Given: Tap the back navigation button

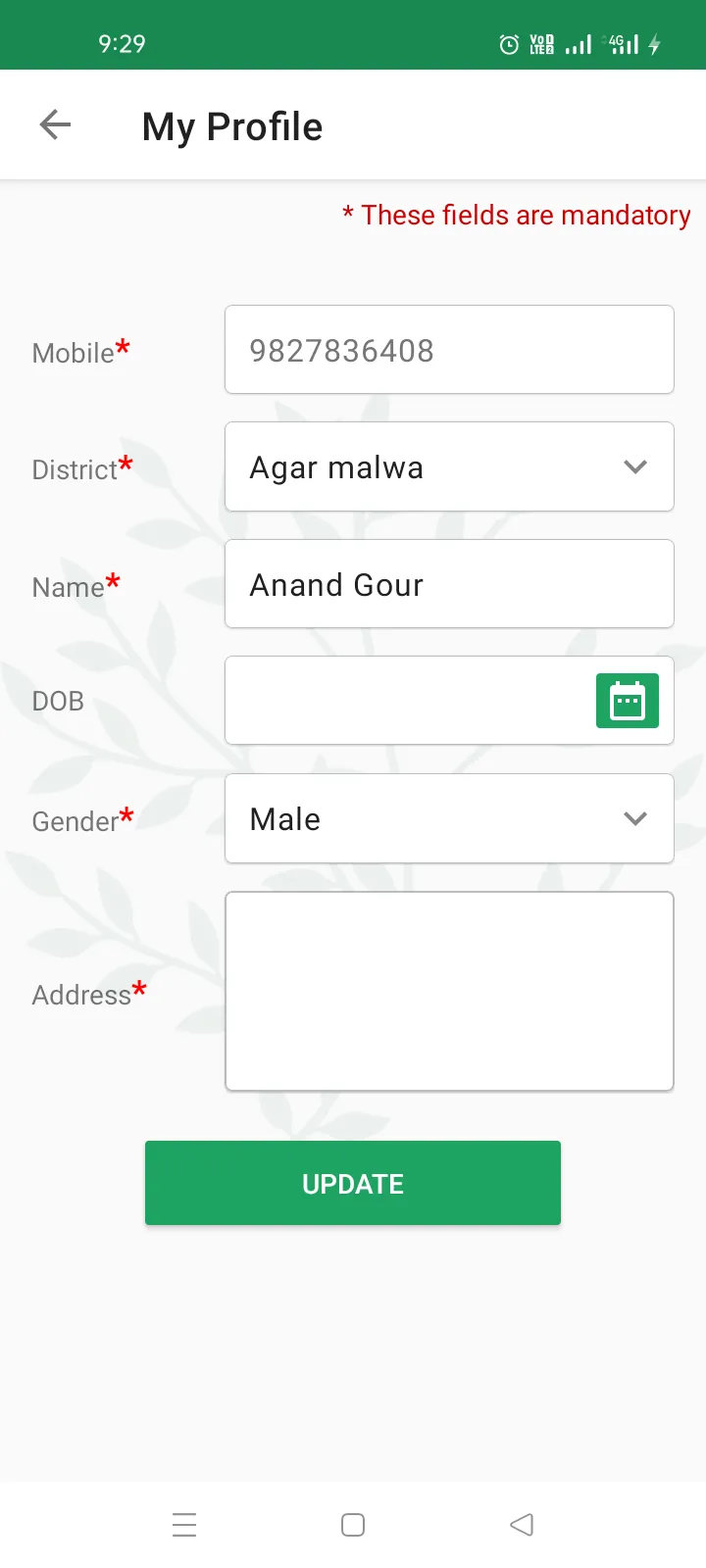Looking at the screenshot, I should (x=521, y=1524).
